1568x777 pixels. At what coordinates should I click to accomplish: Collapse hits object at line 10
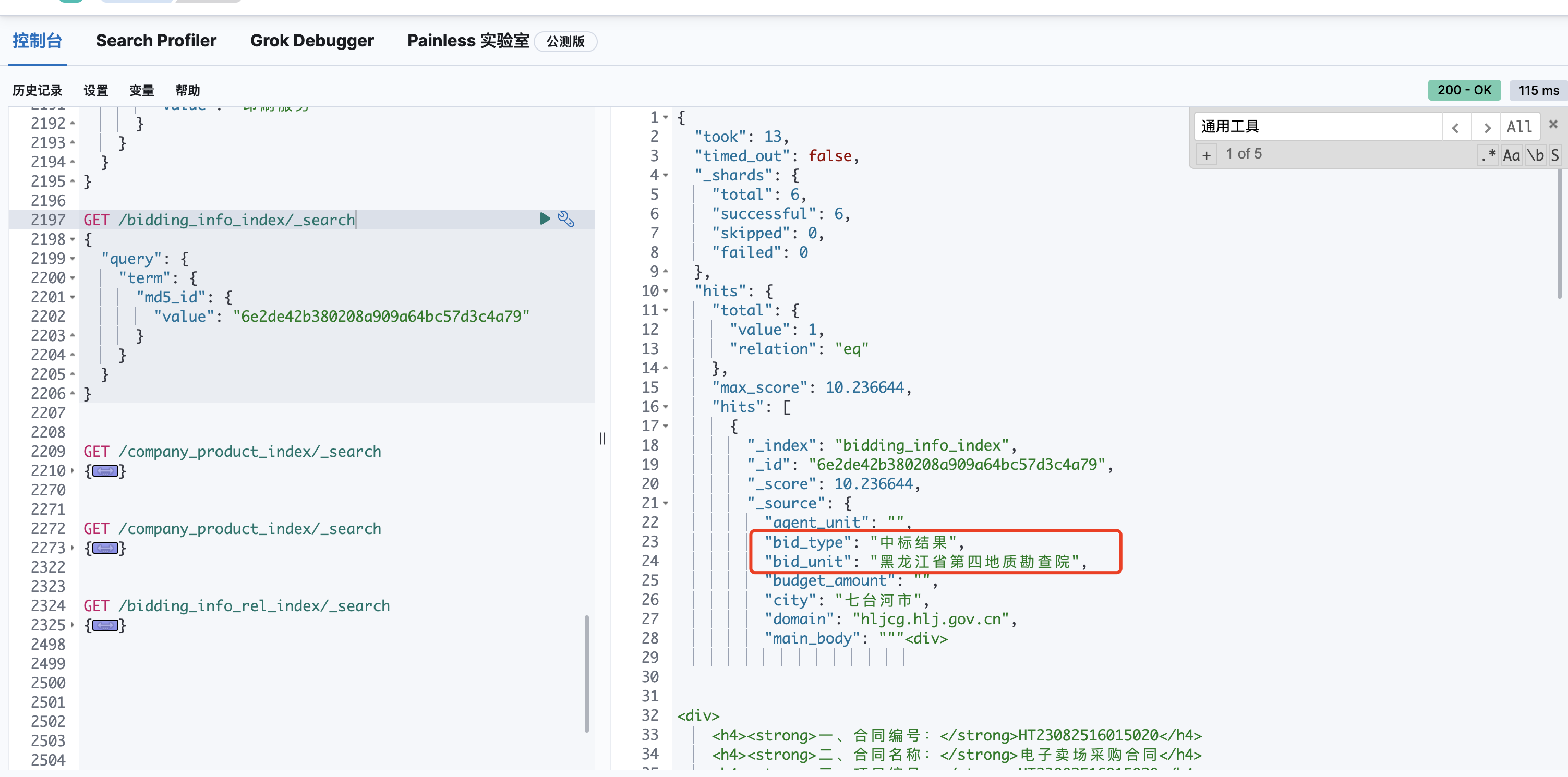(x=665, y=291)
